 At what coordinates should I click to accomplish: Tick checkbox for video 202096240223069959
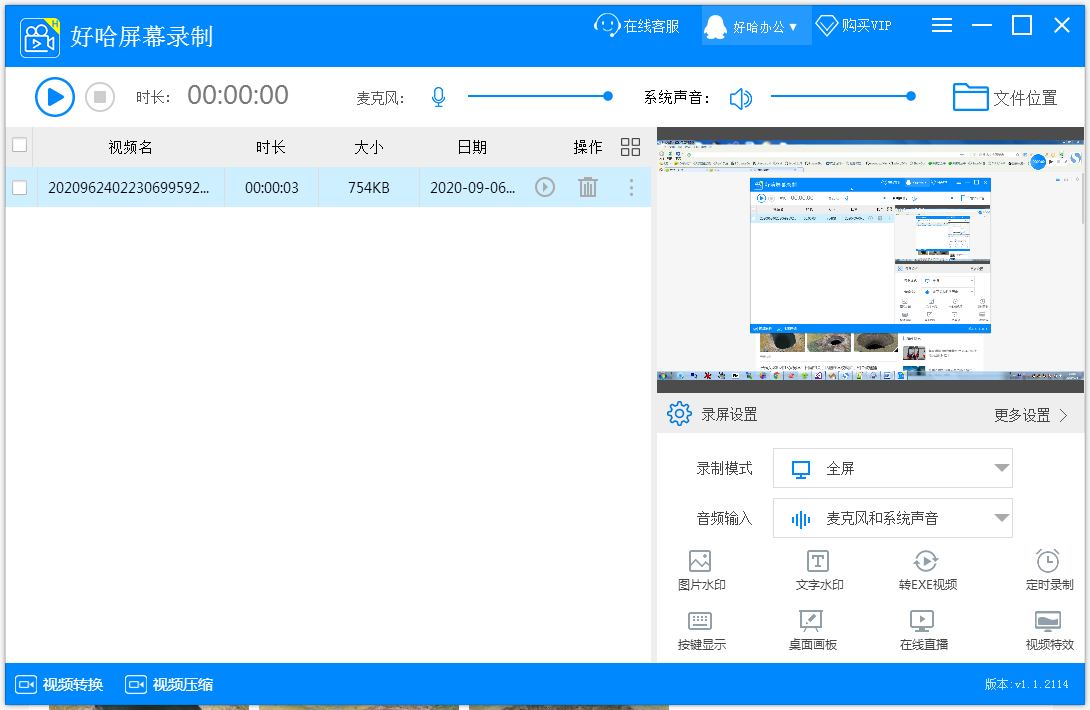[x=19, y=188]
